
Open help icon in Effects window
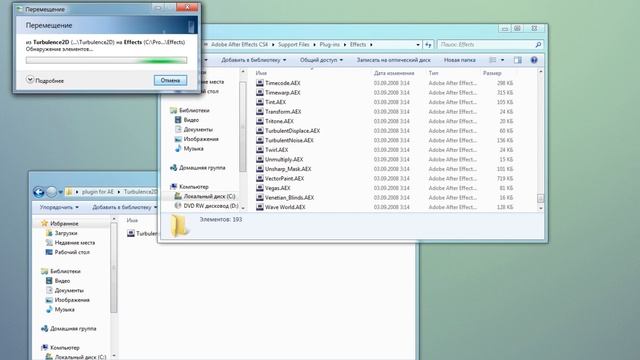[534, 60]
